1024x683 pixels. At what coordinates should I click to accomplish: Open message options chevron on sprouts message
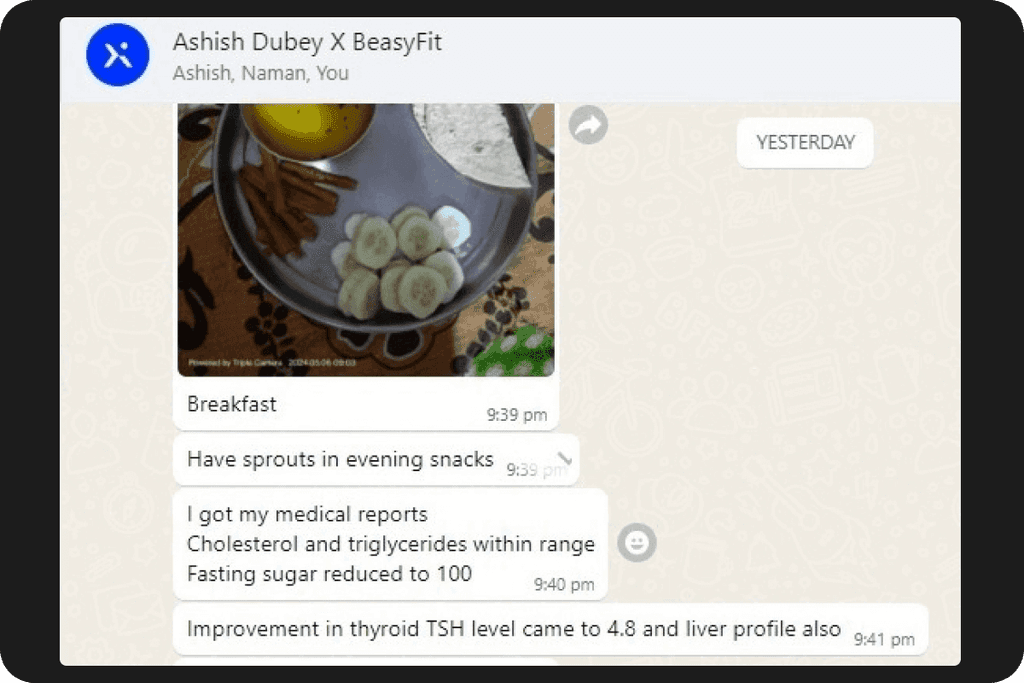(x=564, y=459)
